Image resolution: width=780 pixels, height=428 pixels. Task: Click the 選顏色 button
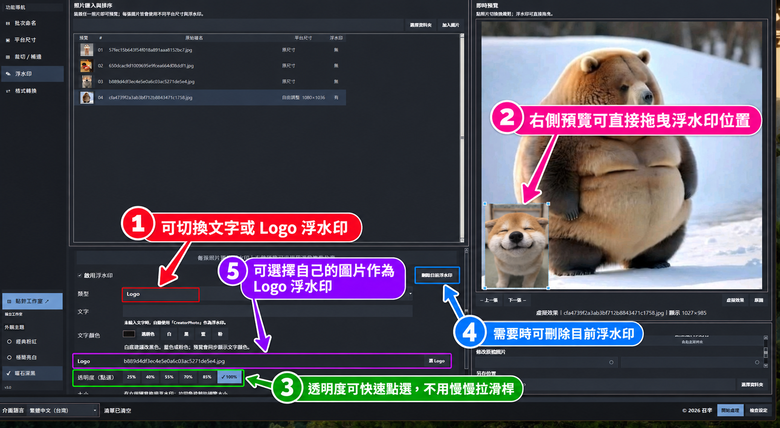point(148,334)
